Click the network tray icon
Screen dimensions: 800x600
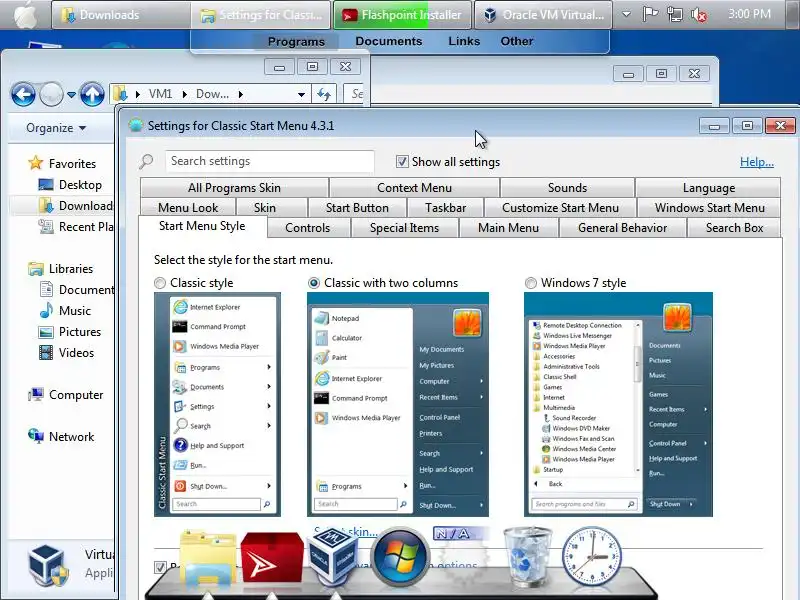(x=674, y=14)
